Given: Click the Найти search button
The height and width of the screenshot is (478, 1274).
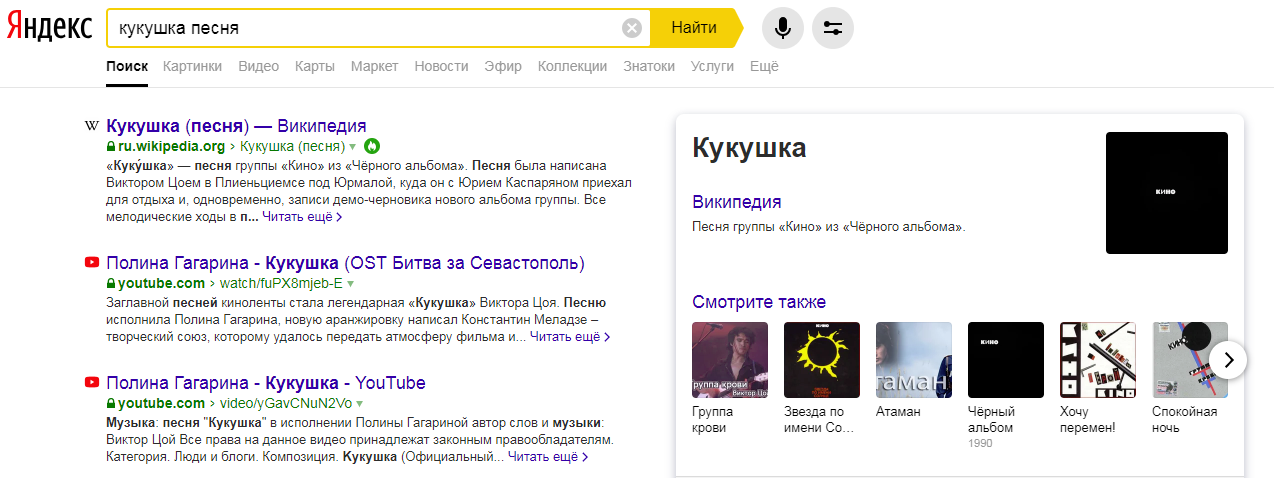Looking at the screenshot, I should (694, 28).
